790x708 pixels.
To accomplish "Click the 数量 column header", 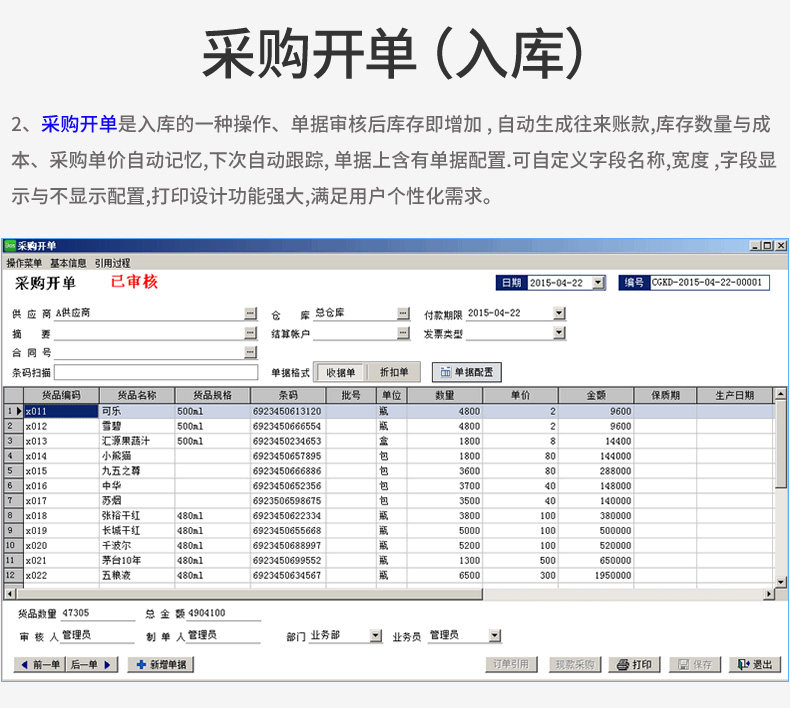I will [445, 396].
